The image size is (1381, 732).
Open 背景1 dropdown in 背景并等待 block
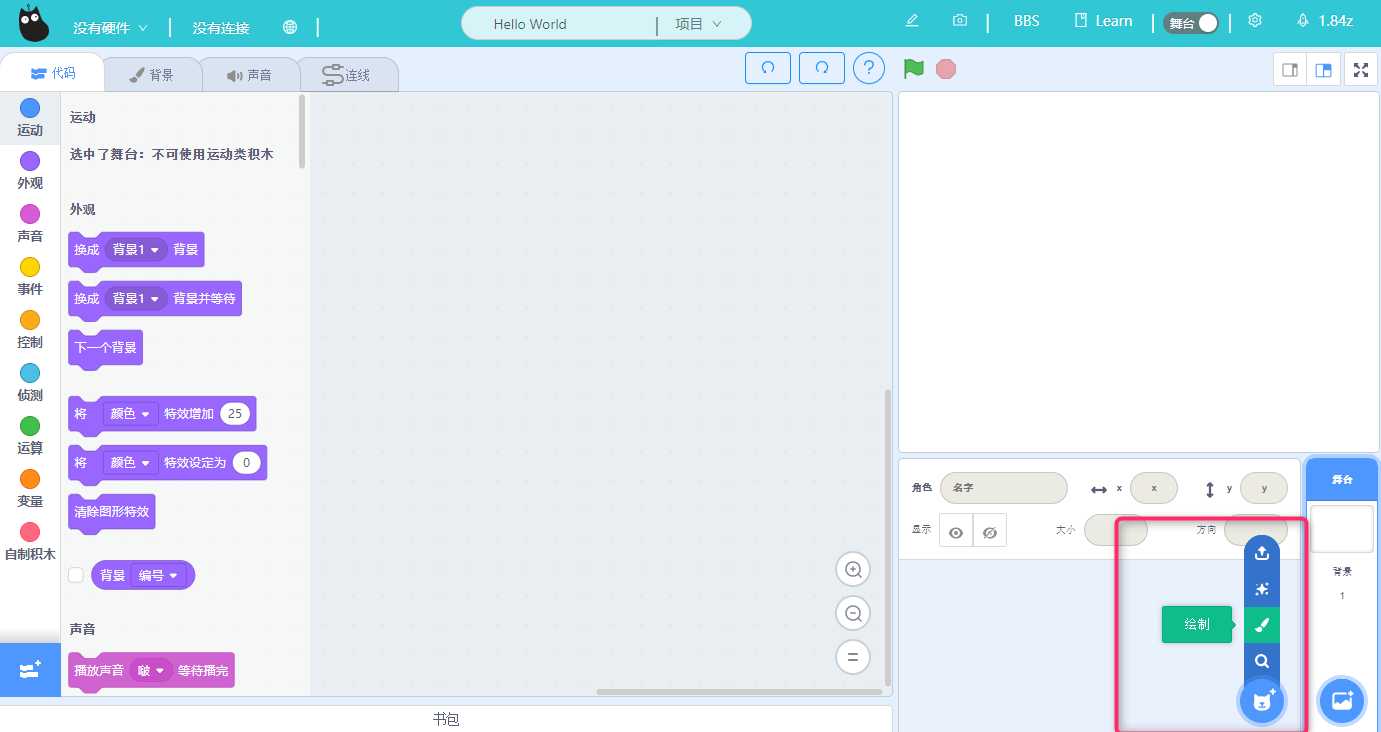pos(136,299)
